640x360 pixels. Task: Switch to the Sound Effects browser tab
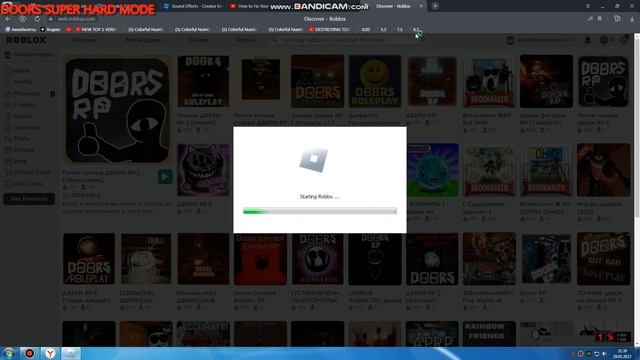coord(193,6)
